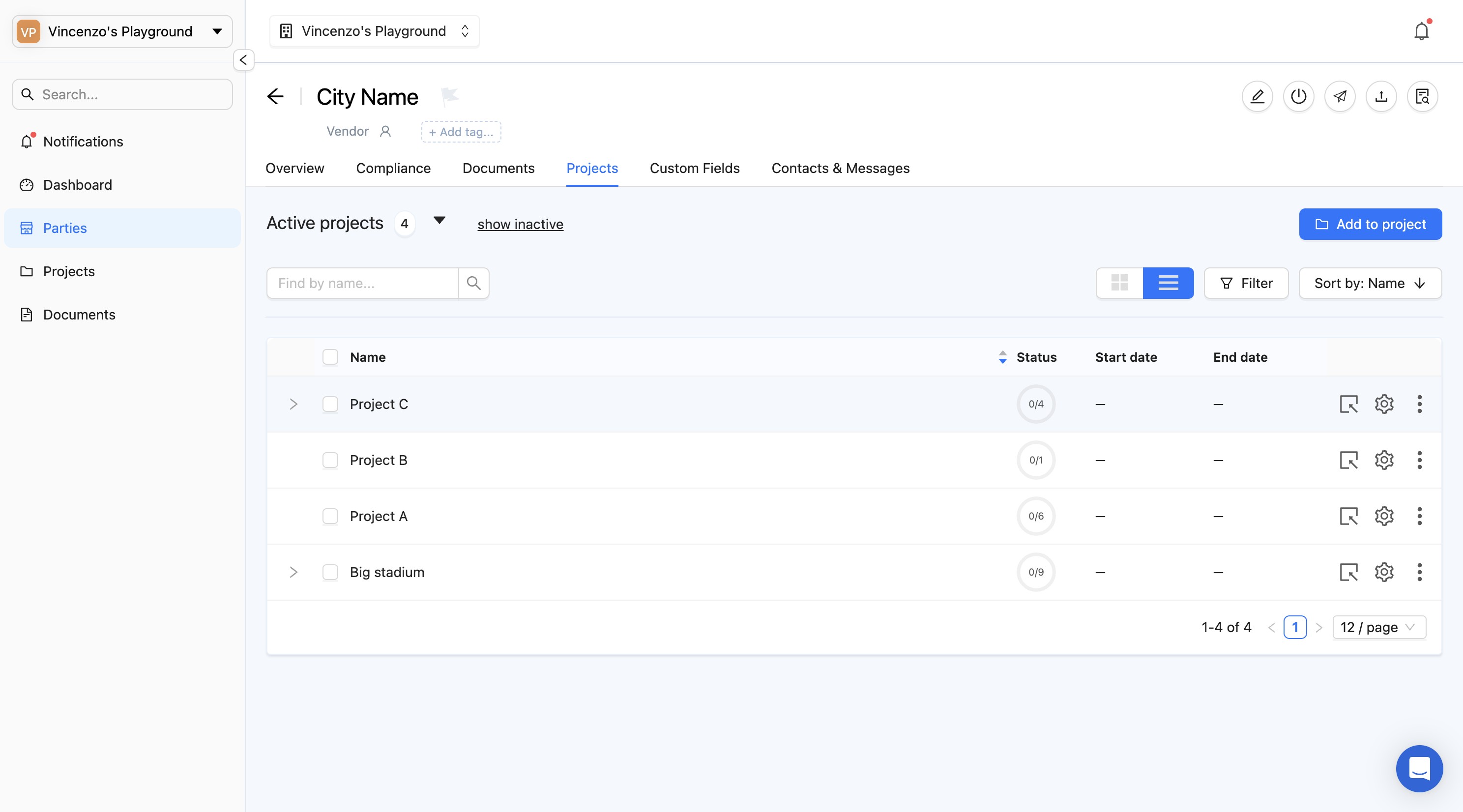Click the Add to project button

(x=1370, y=224)
